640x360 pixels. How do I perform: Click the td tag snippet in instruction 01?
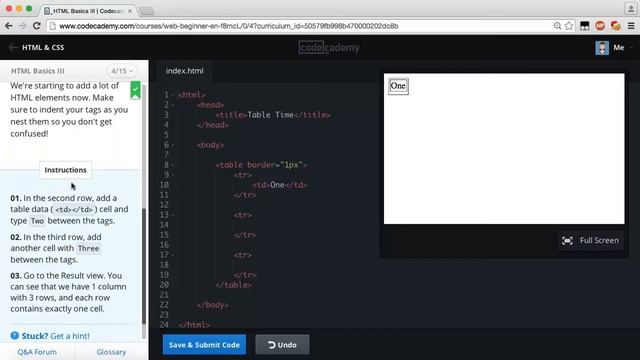(74, 209)
